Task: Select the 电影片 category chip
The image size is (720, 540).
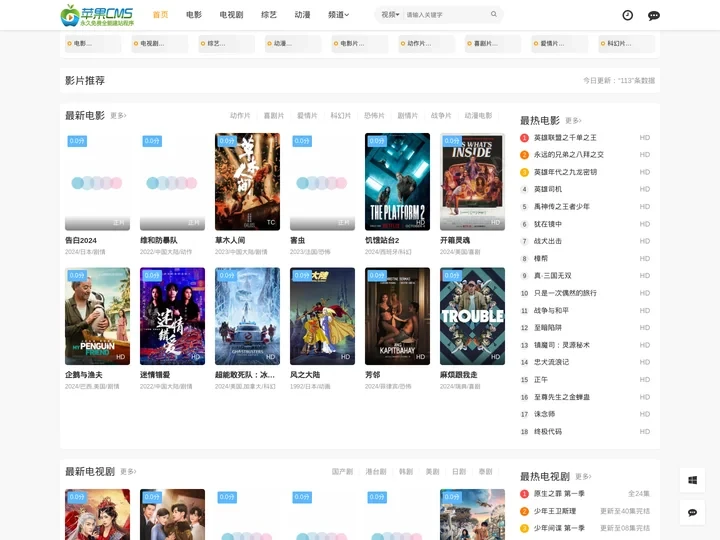Action: coord(360,44)
